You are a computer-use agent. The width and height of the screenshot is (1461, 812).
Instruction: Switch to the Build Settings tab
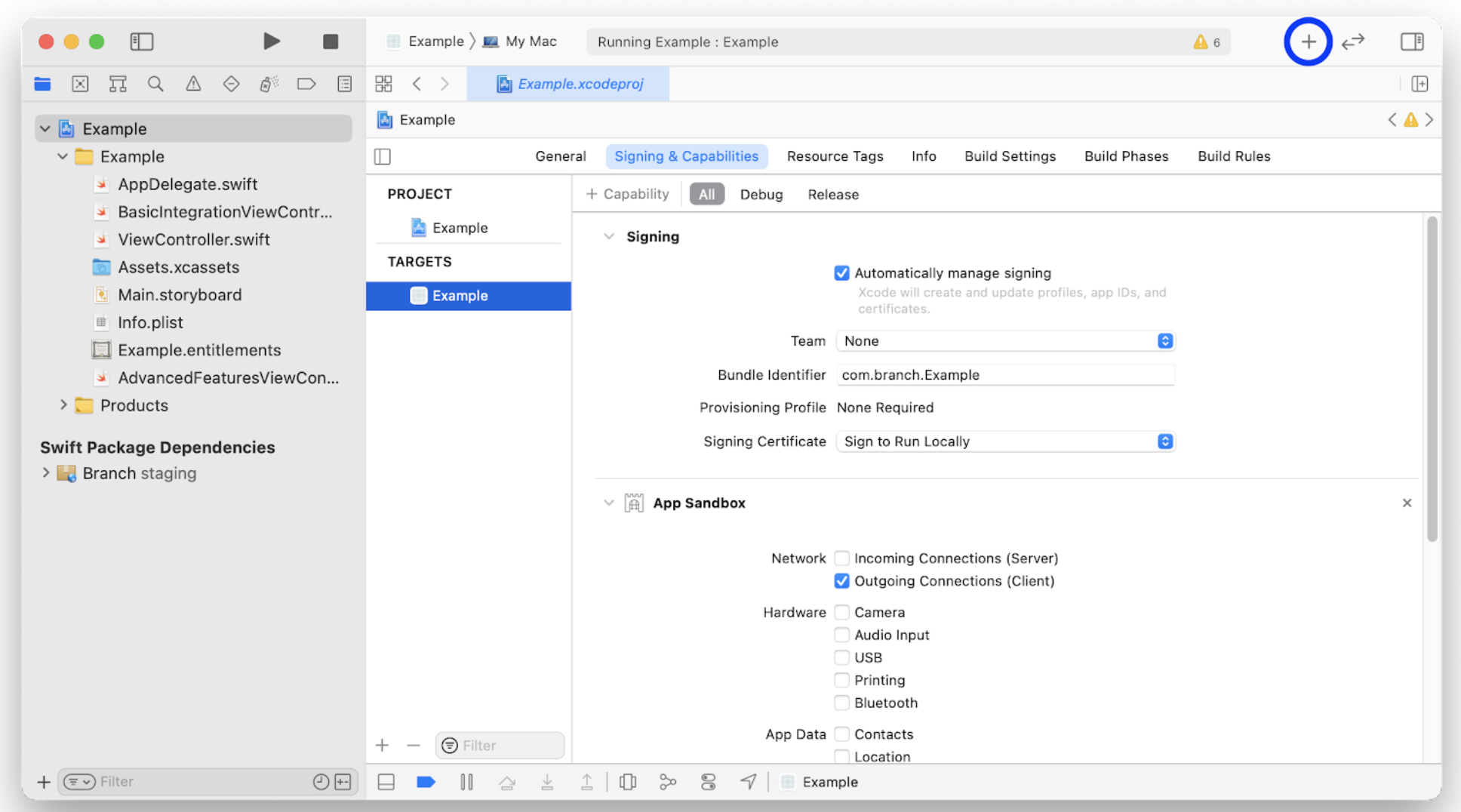(1010, 156)
